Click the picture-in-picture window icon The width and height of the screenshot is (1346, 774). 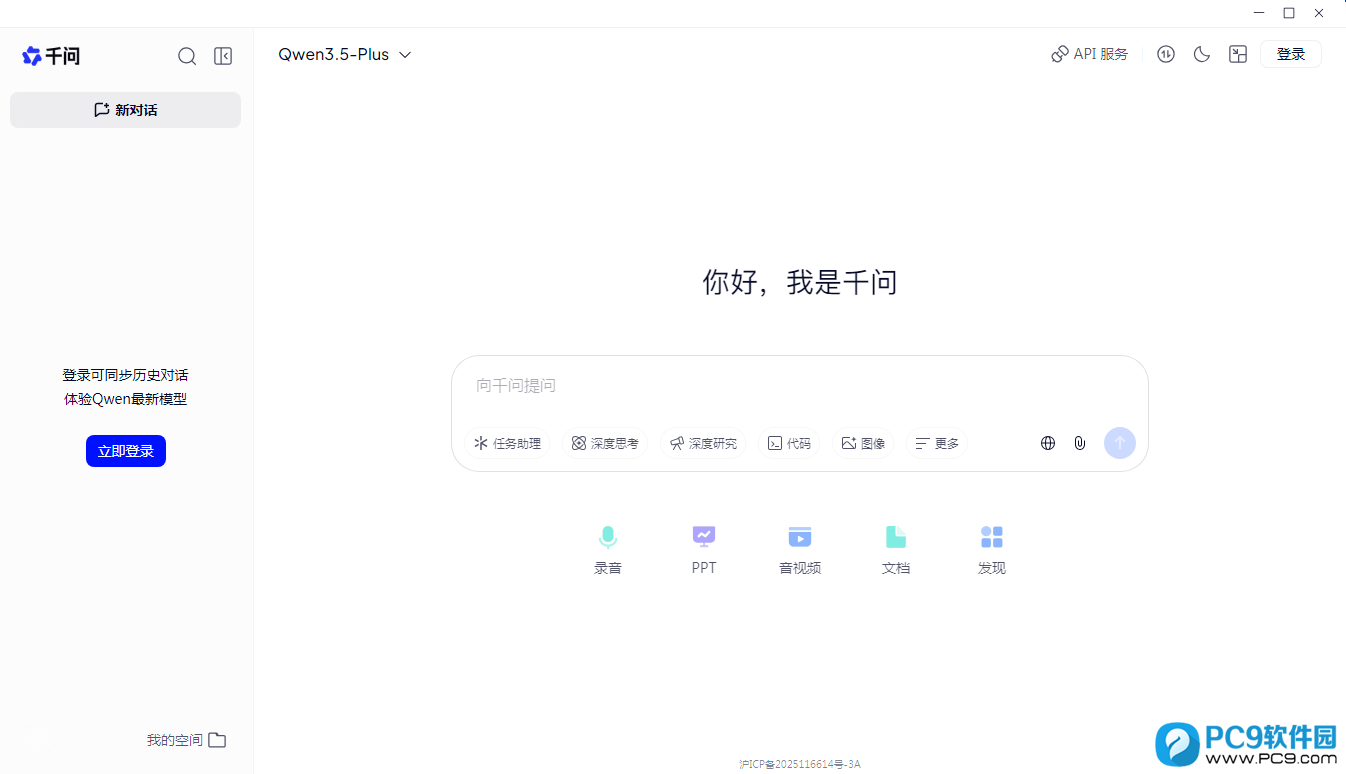tap(1237, 54)
